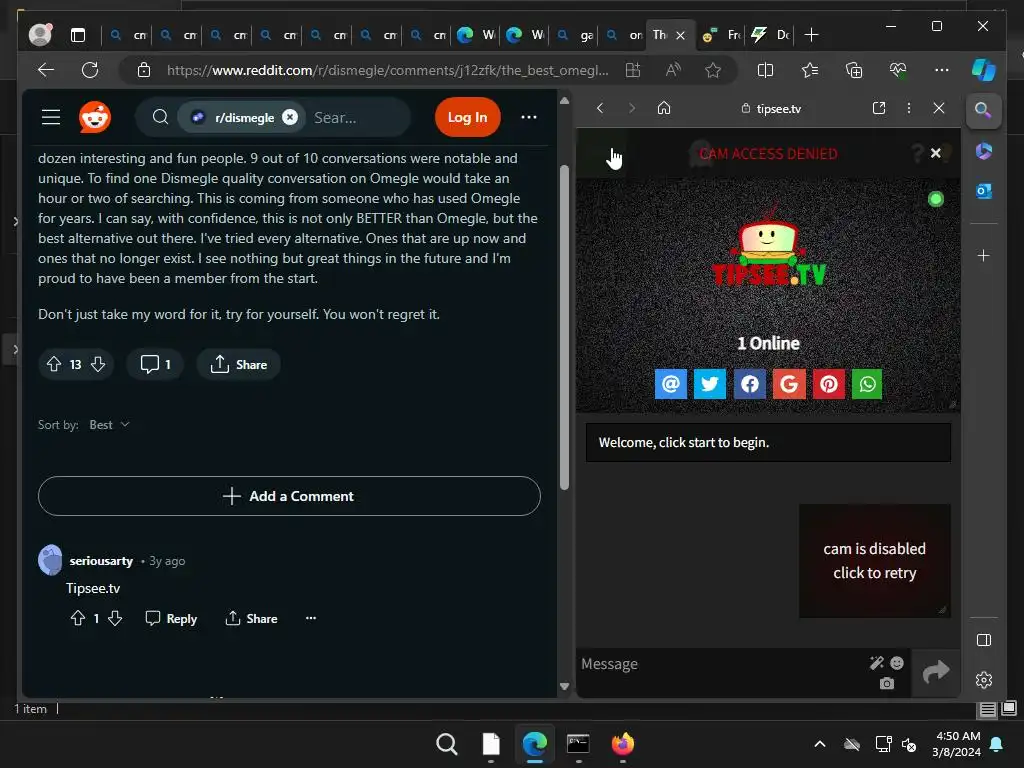Share Tipsee via email icon
The width and height of the screenshot is (1024, 768).
point(671,384)
